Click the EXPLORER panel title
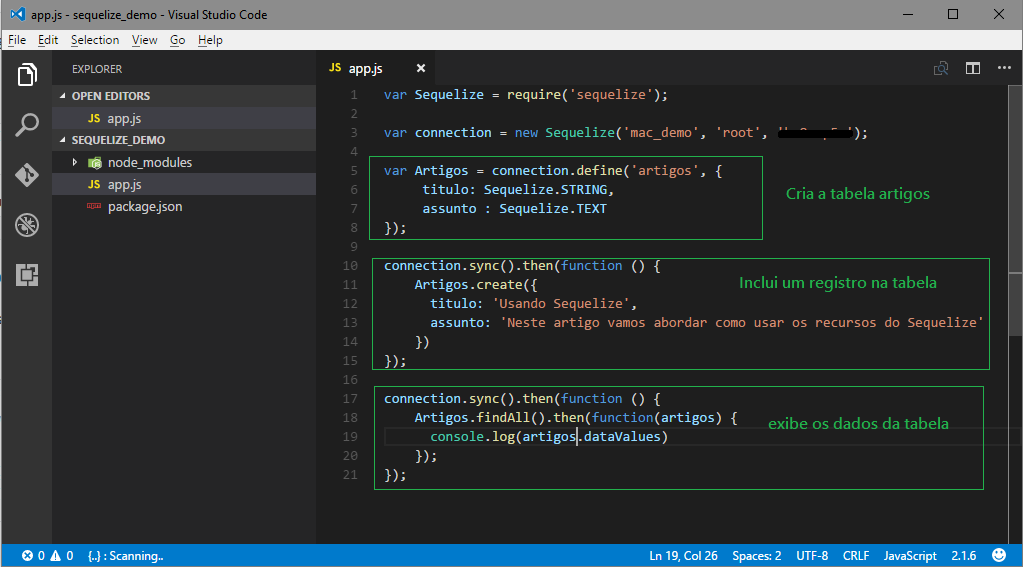Screen dimensions: 1023x567 [97, 69]
